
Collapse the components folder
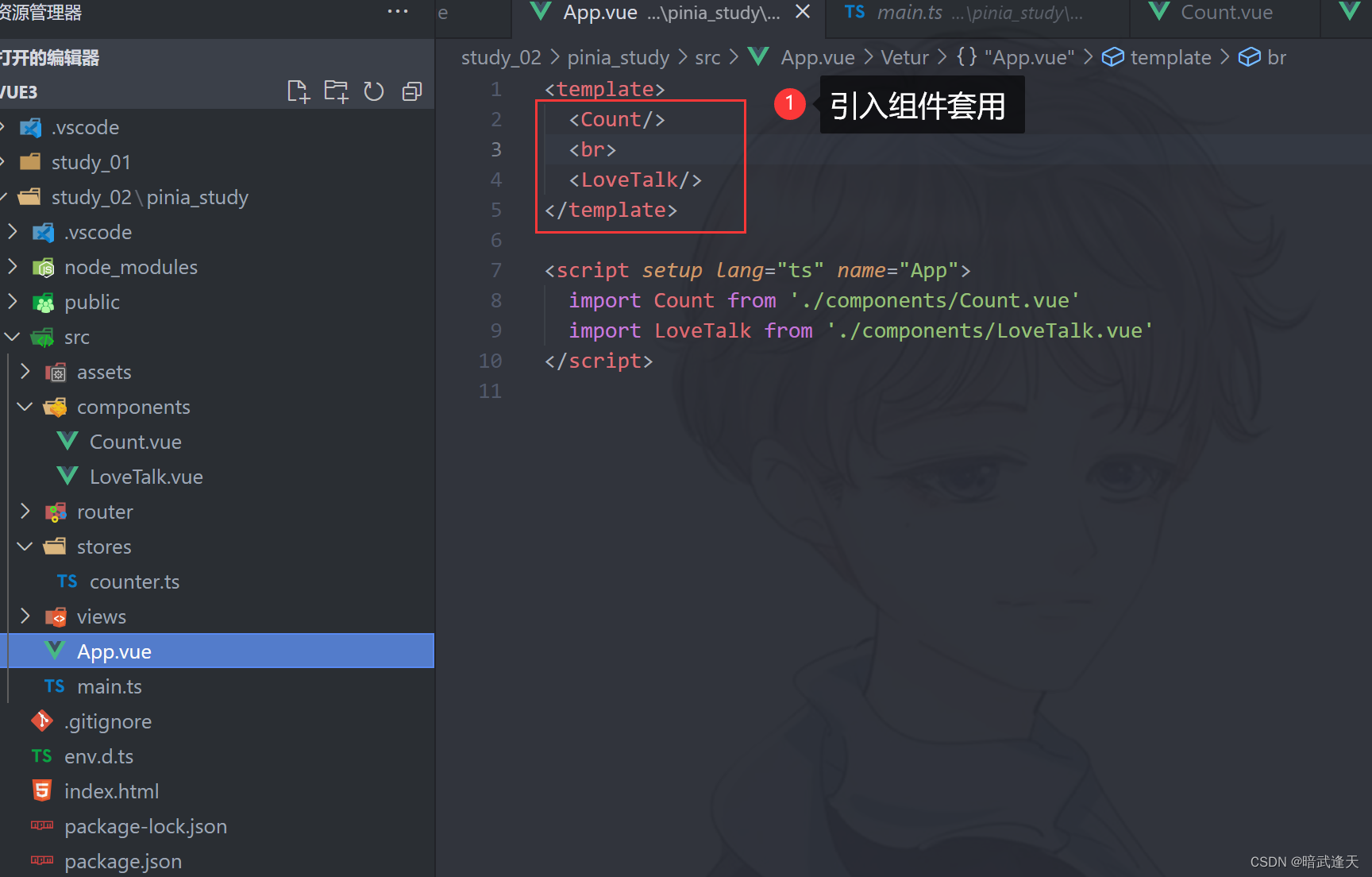point(25,407)
